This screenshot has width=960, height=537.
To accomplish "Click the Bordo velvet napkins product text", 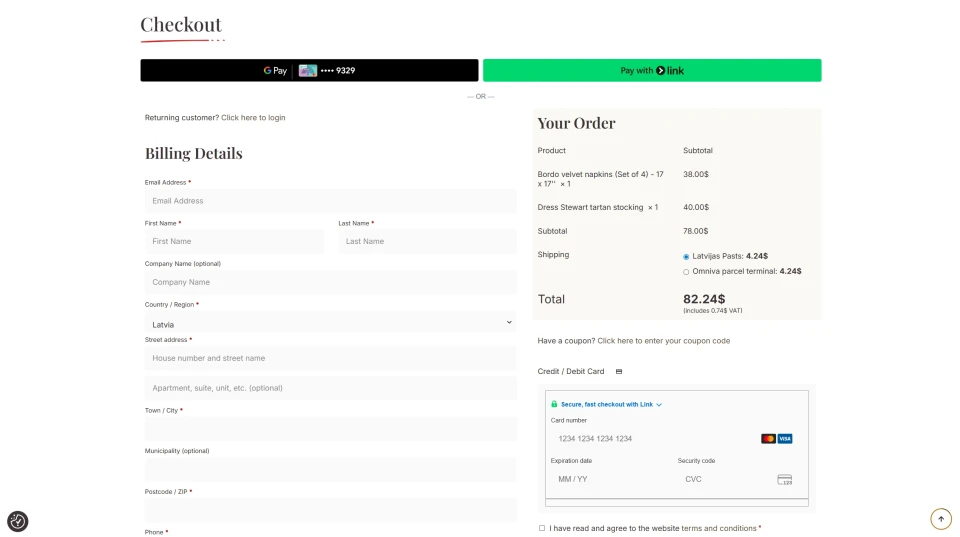I will [x=600, y=179].
